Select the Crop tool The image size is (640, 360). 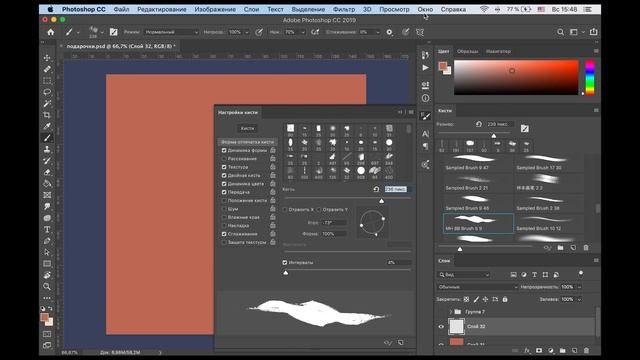[47, 115]
